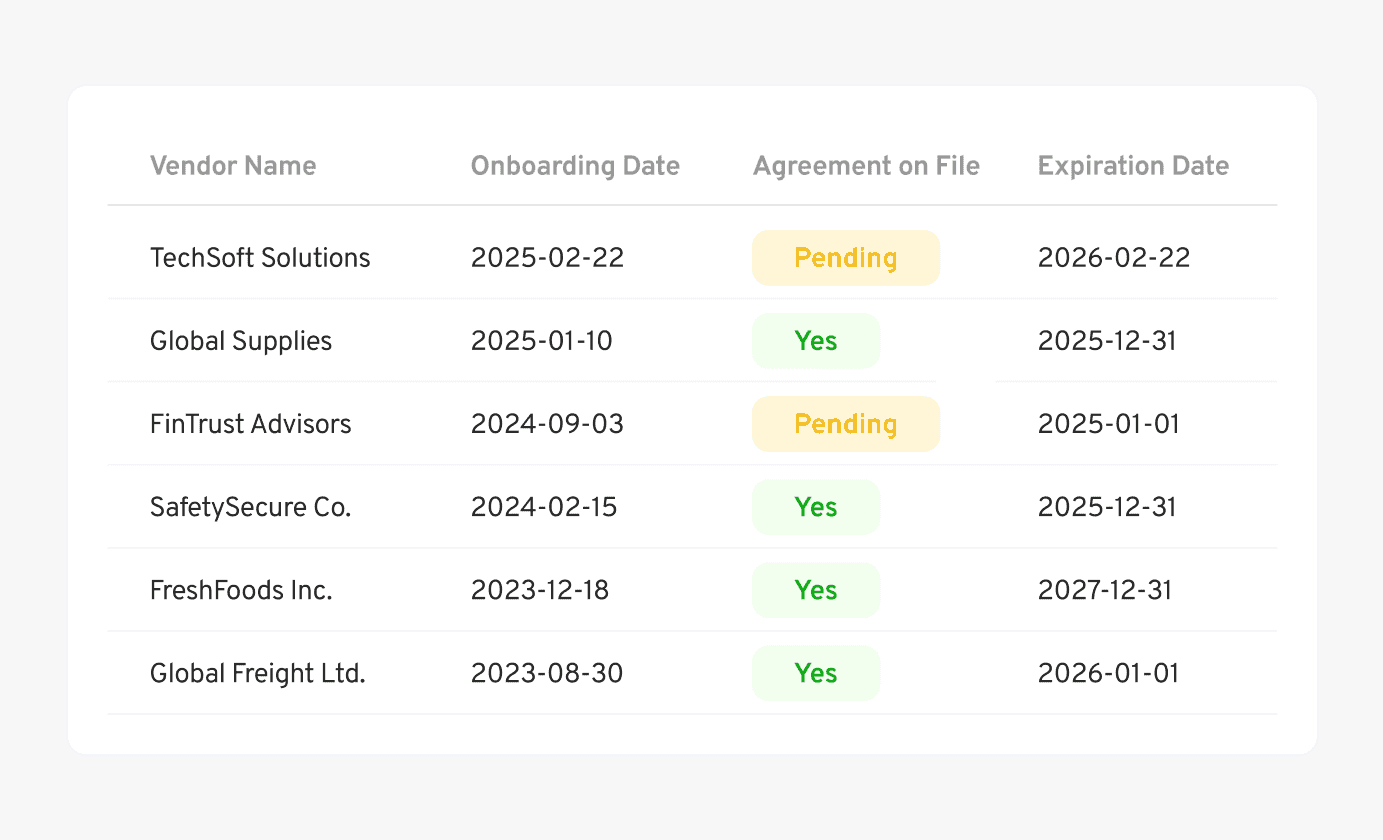Screen dimensions: 1383x840
Task: Select the 2025-02-22 onboarding date cell
Action: click(547, 258)
